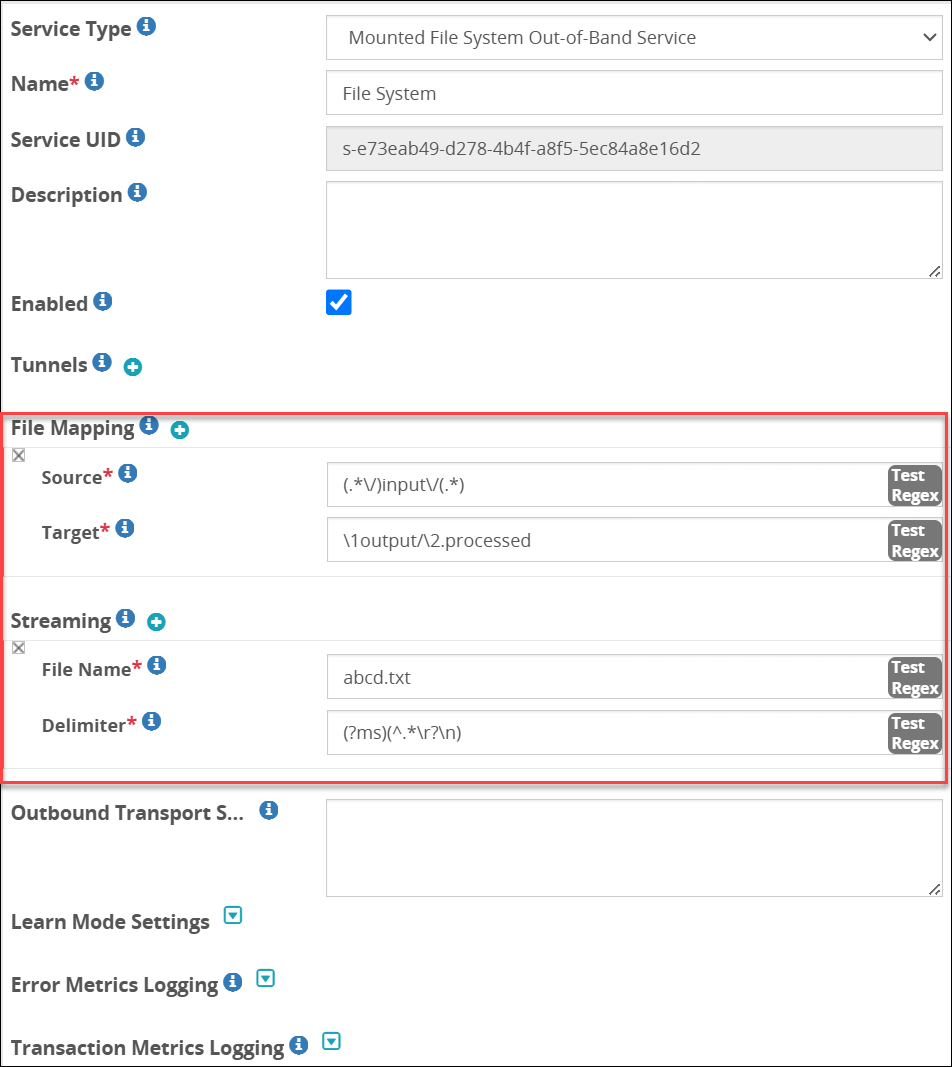This screenshot has height=1067, width=952.
Task: Open info tooltip for Service Type
Action: [146, 27]
